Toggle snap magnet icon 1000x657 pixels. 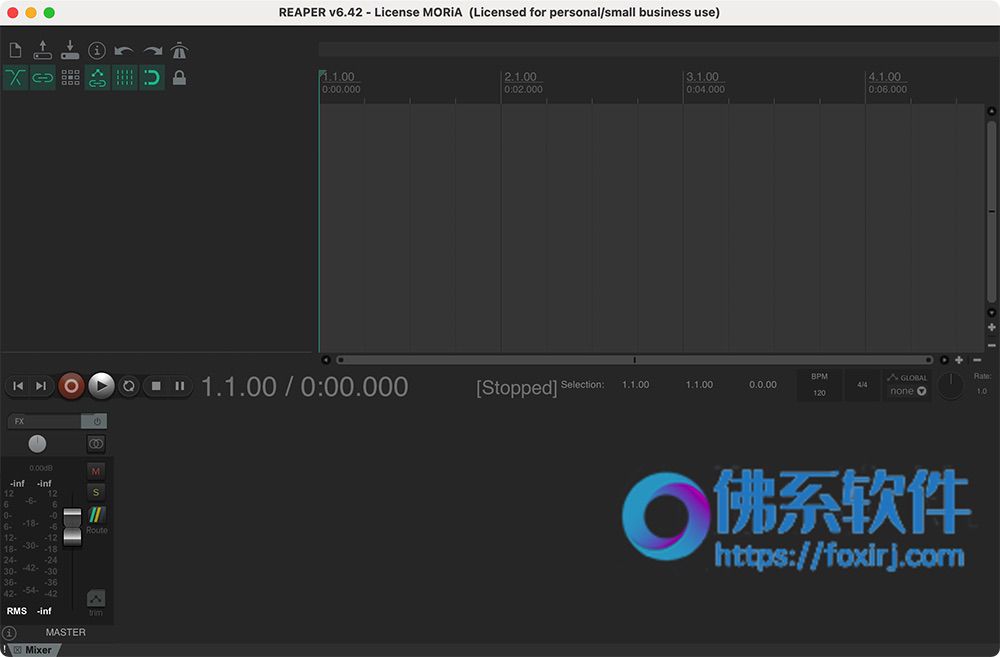pos(152,78)
